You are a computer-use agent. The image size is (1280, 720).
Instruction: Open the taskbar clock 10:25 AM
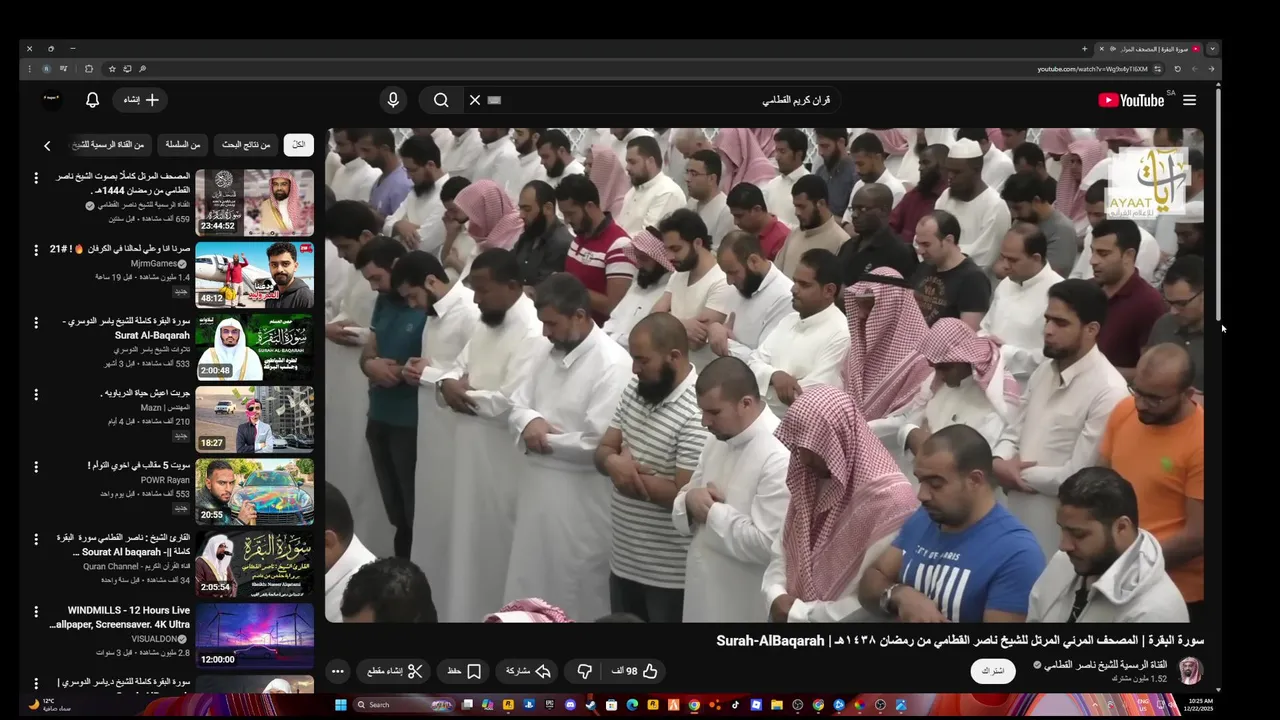pyautogui.click(x=1201, y=705)
